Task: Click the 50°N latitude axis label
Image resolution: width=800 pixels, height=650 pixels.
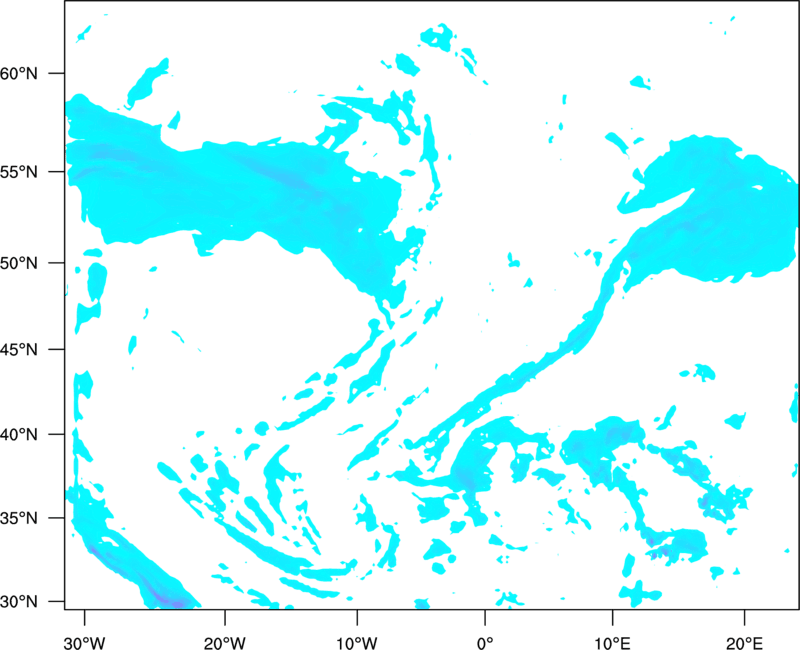Action: click(x=19, y=263)
